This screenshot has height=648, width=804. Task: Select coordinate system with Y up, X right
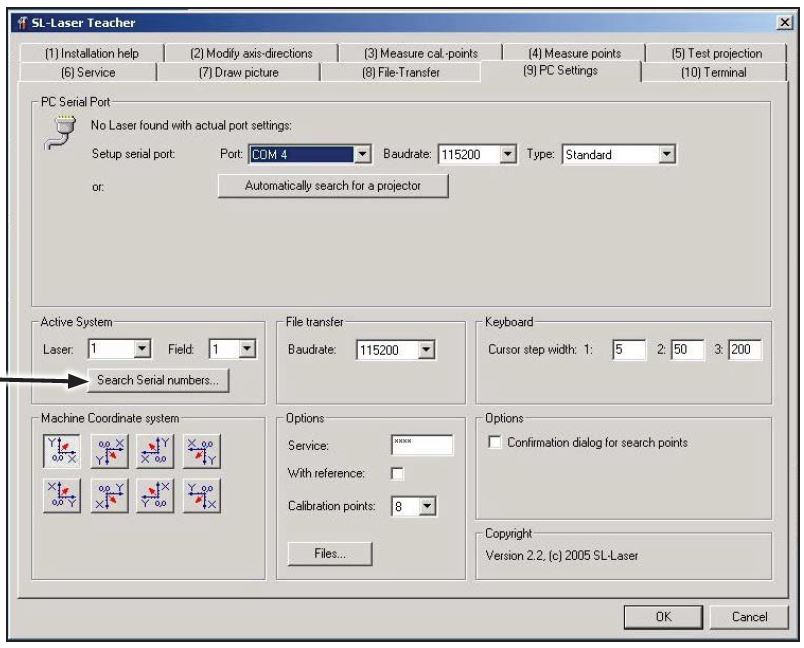[62, 451]
